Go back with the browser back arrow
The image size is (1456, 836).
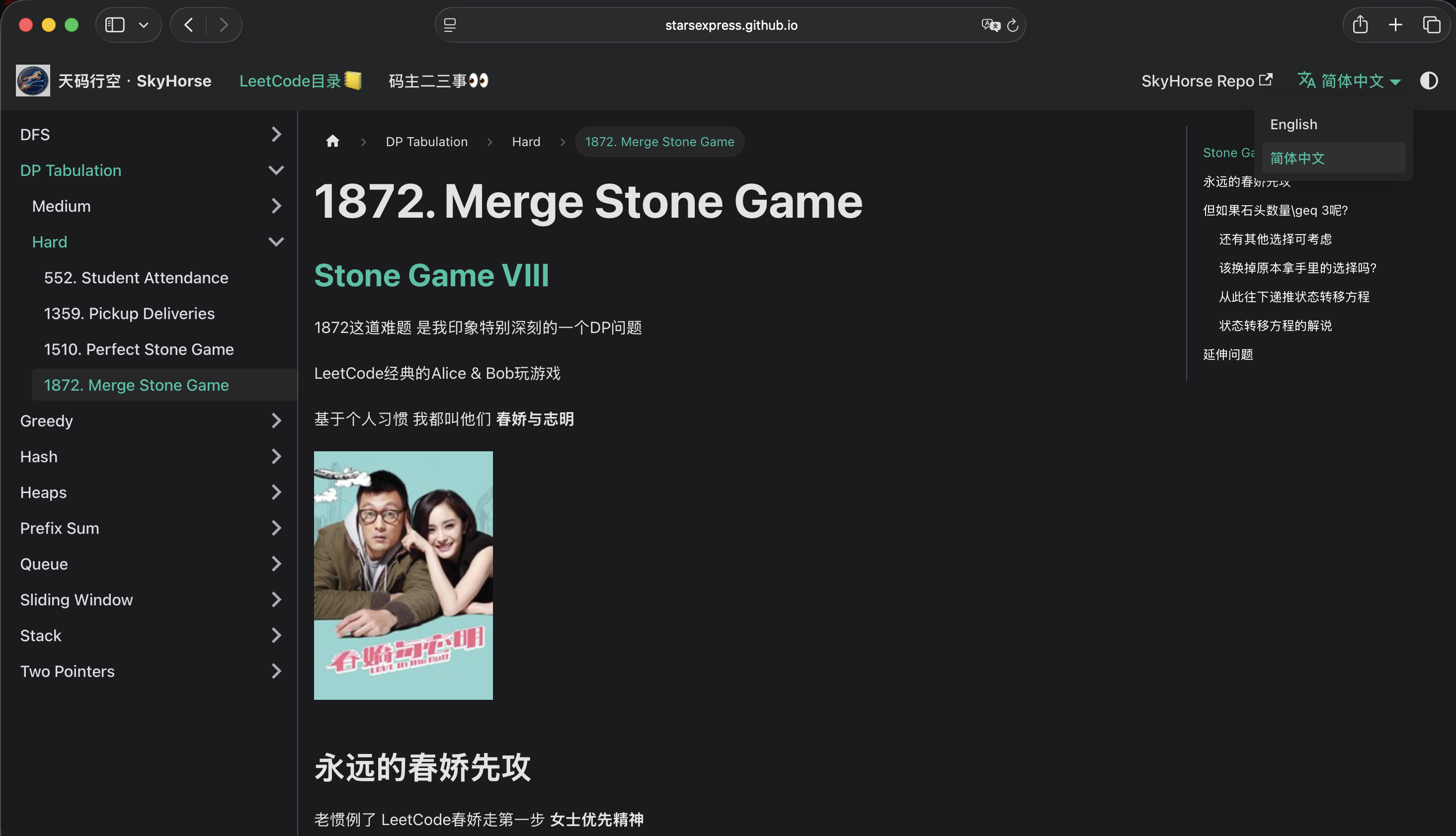click(x=188, y=25)
